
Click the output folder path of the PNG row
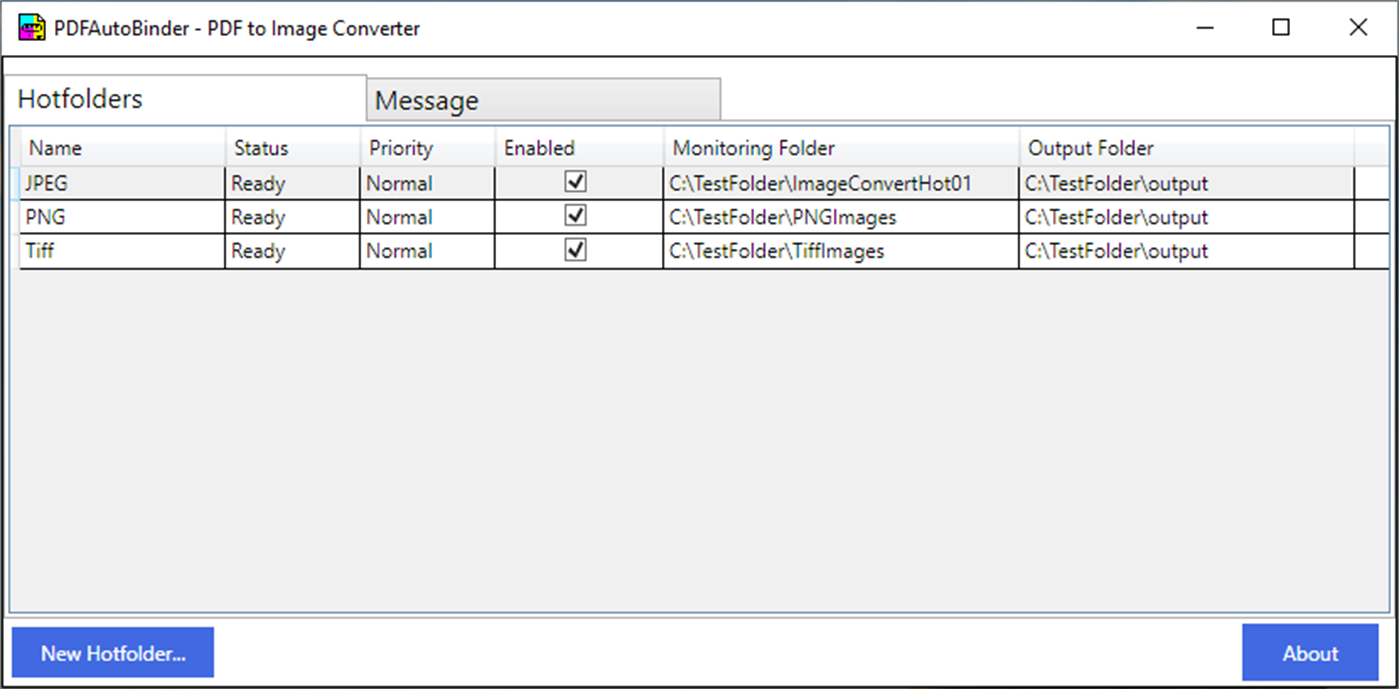click(1115, 217)
